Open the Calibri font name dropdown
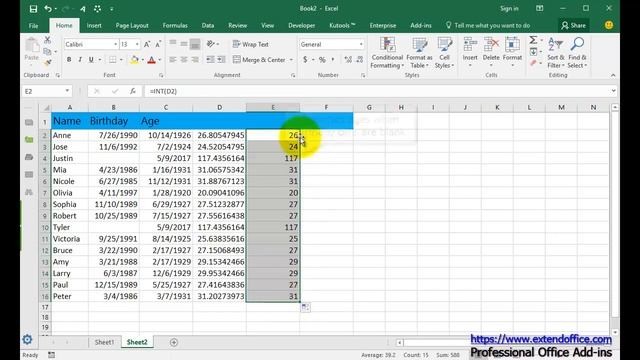 click(x=116, y=44)
